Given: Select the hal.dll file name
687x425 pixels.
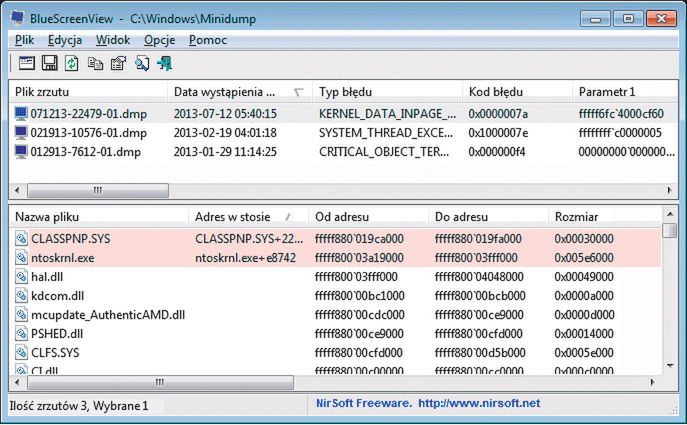Looking at the screenshot, I should tap(47, 277).
